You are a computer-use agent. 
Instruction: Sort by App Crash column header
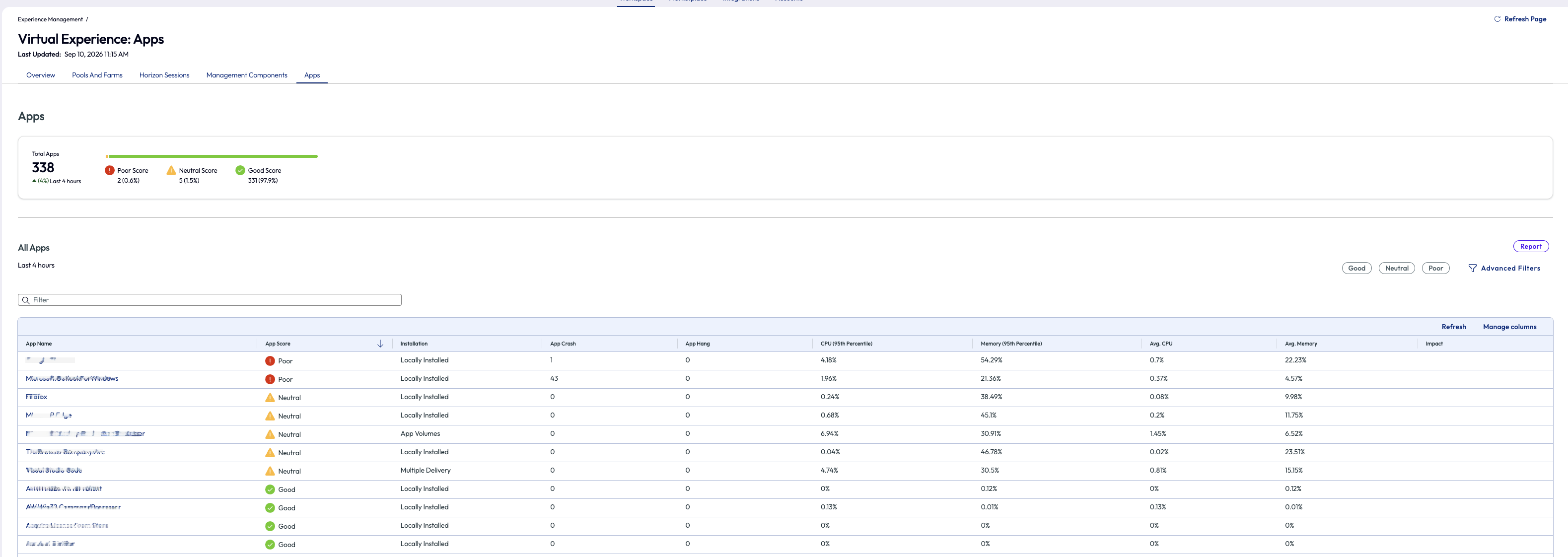coord(563,344)
